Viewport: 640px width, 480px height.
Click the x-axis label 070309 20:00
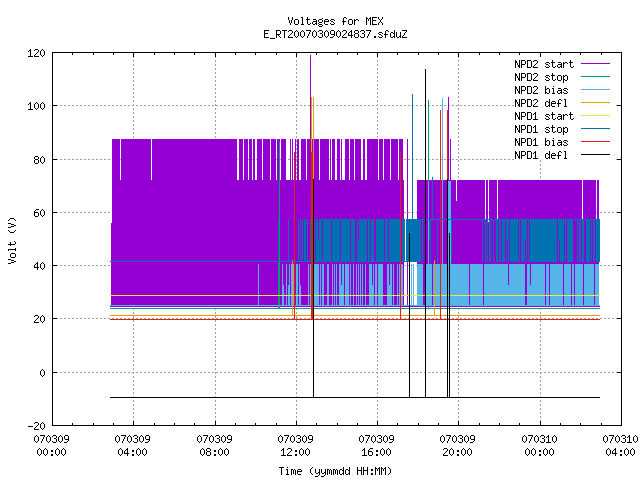(458, 446)
